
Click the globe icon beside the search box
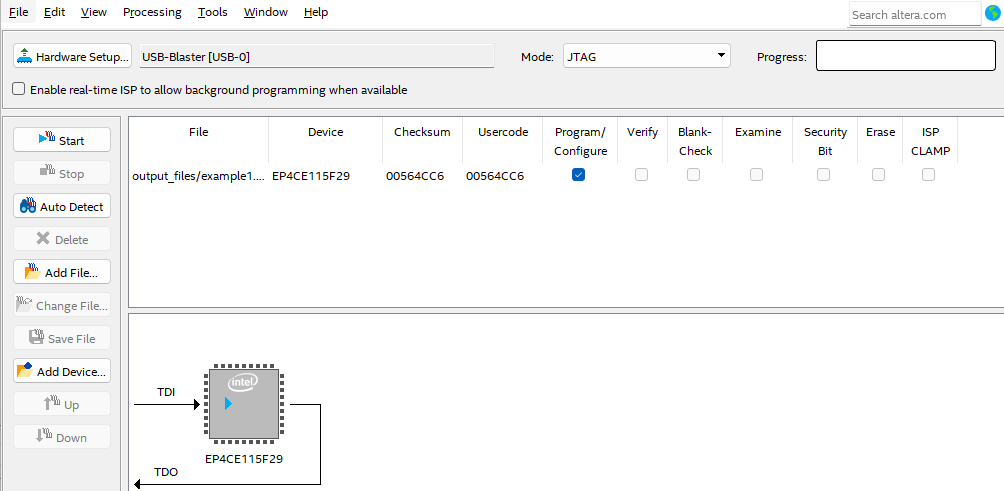[x=992, y=13]
